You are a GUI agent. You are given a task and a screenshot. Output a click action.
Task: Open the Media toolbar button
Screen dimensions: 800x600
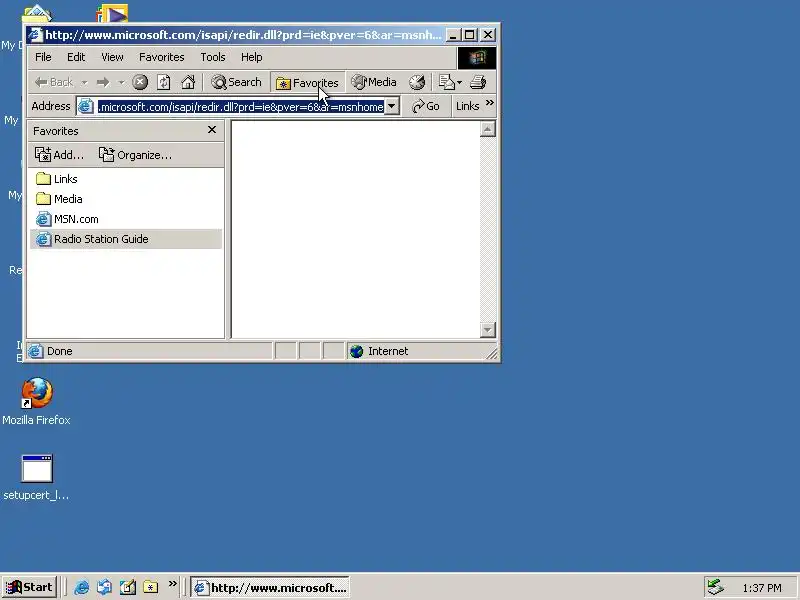click(374, 82)
